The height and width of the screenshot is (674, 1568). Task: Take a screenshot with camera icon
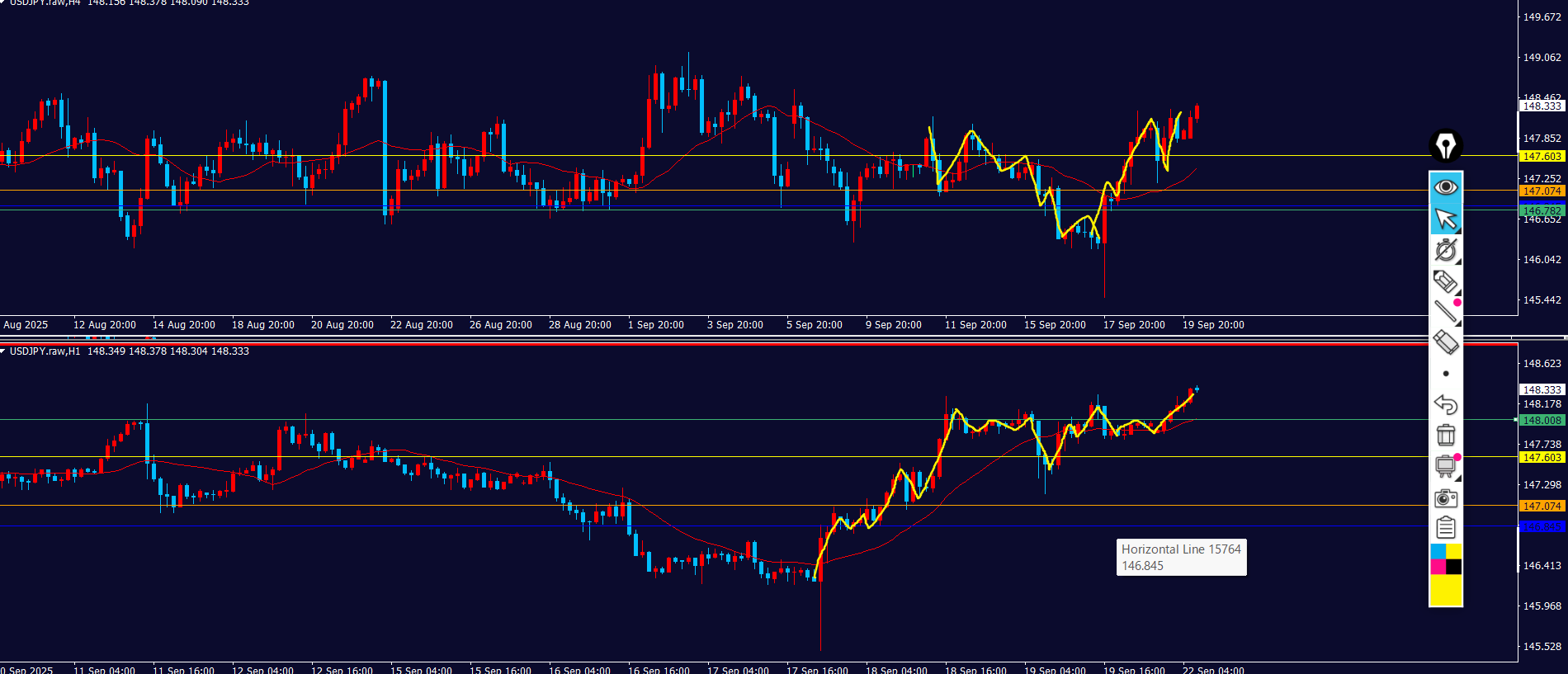[x=1445, y=497]
